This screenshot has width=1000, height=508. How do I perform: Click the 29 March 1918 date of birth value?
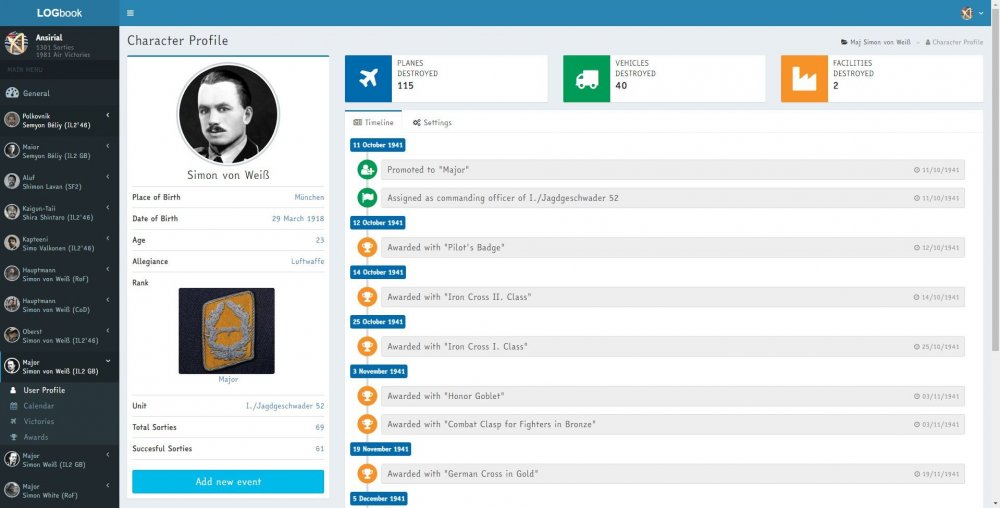click(298, 219)
